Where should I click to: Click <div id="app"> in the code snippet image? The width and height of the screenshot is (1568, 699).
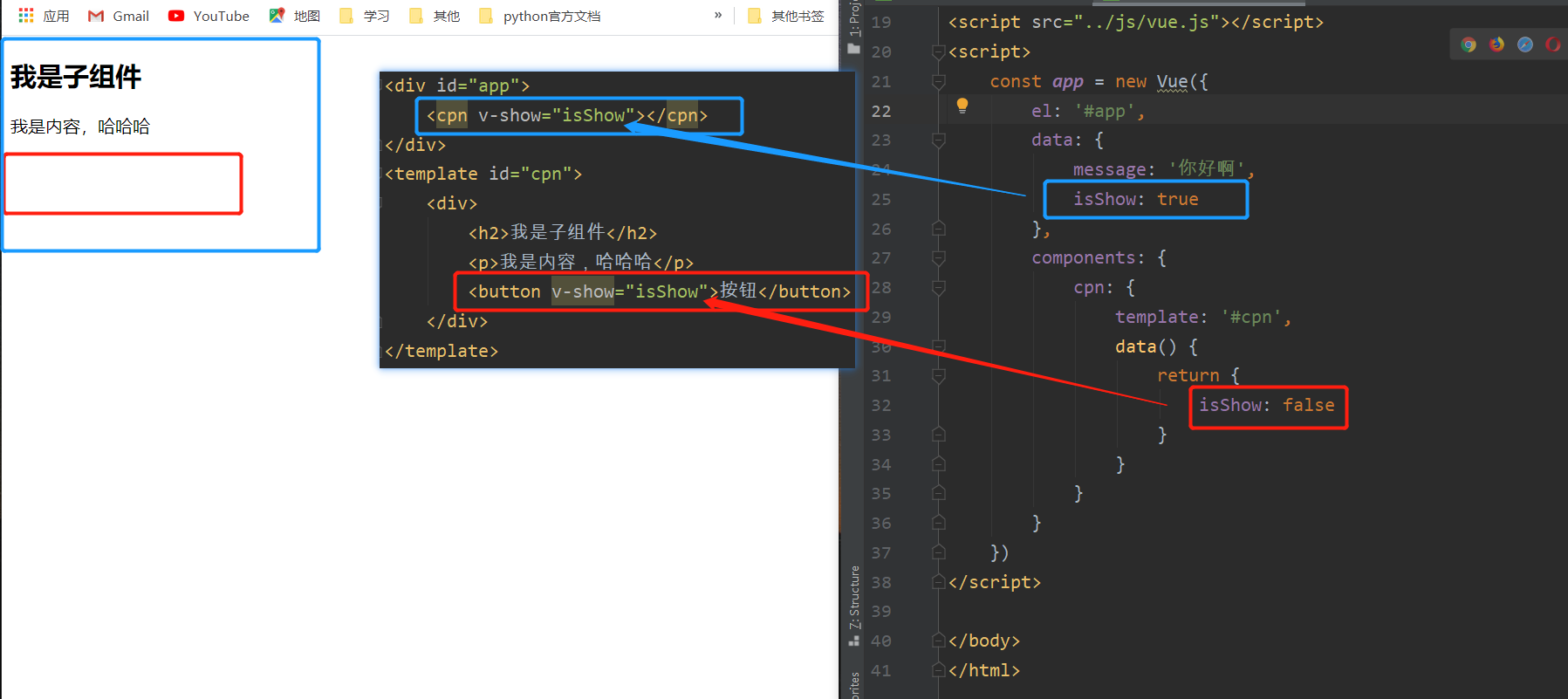[x=457, y=86]
